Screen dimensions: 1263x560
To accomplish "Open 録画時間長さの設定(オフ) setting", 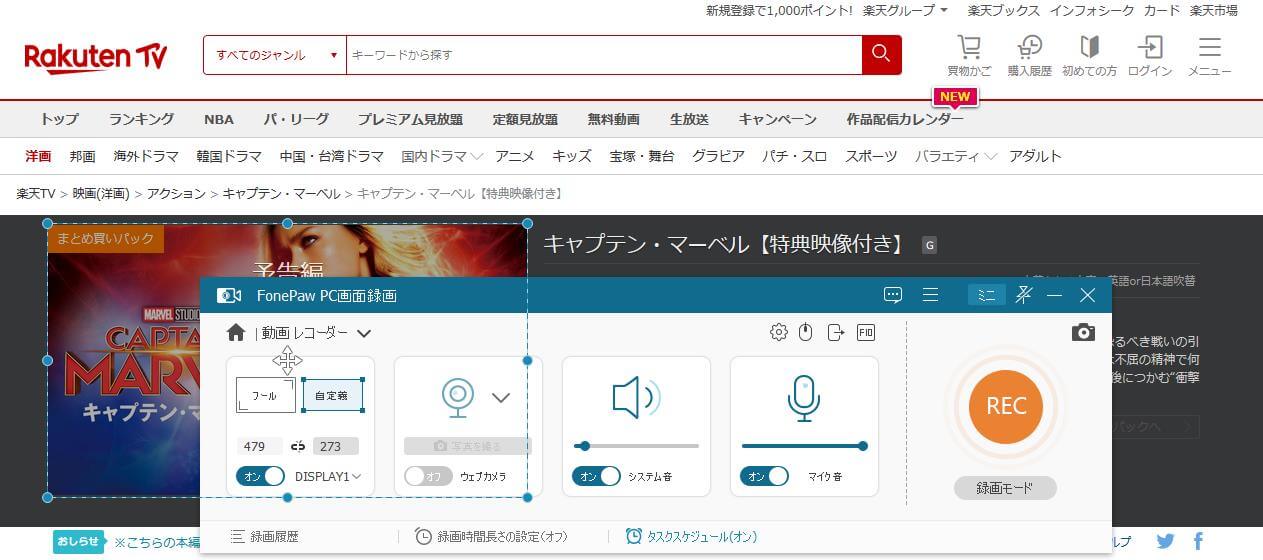I will [x=491, y=537].
